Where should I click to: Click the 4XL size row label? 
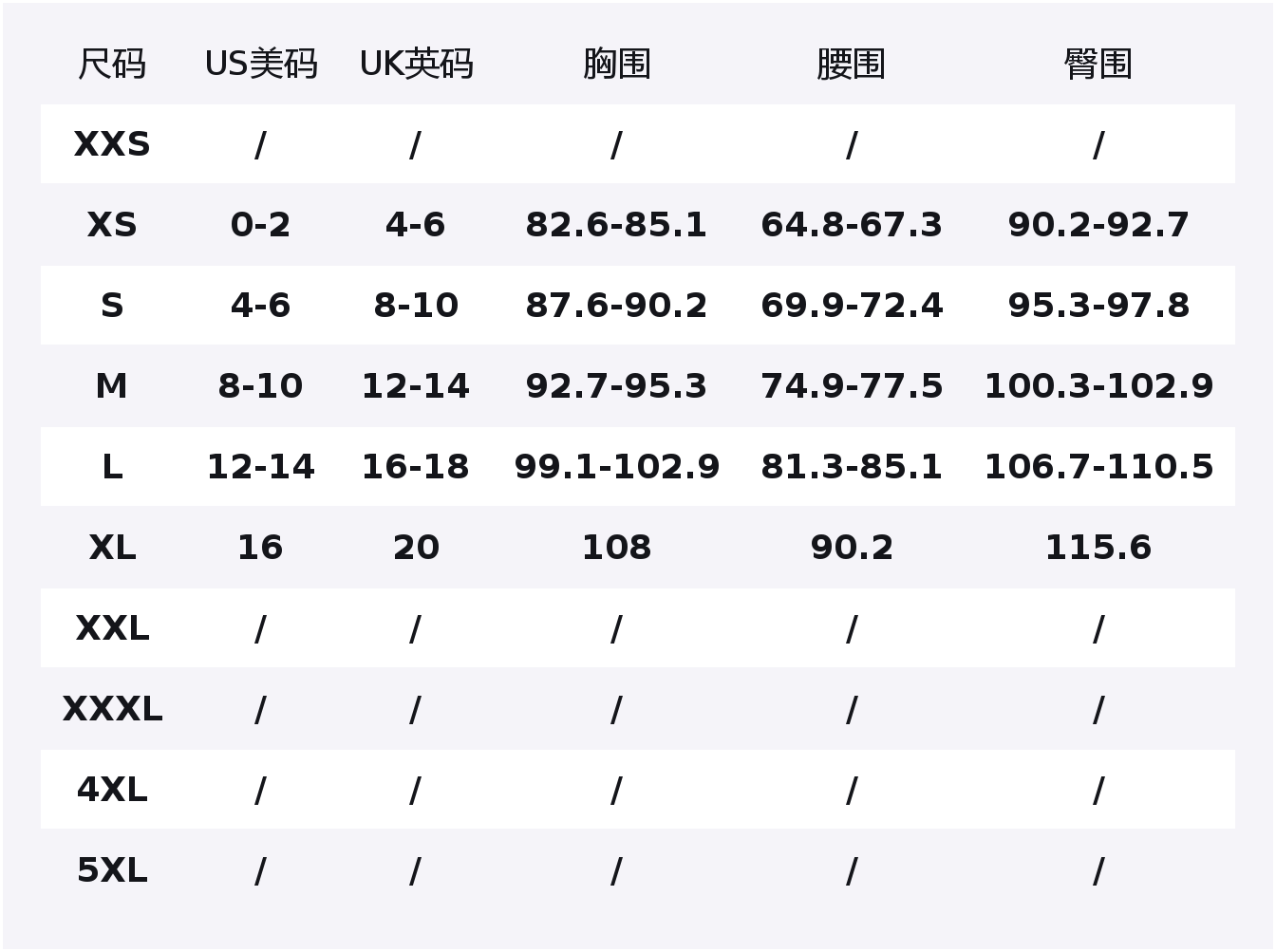pyautogui.click(x=112, y=790)
